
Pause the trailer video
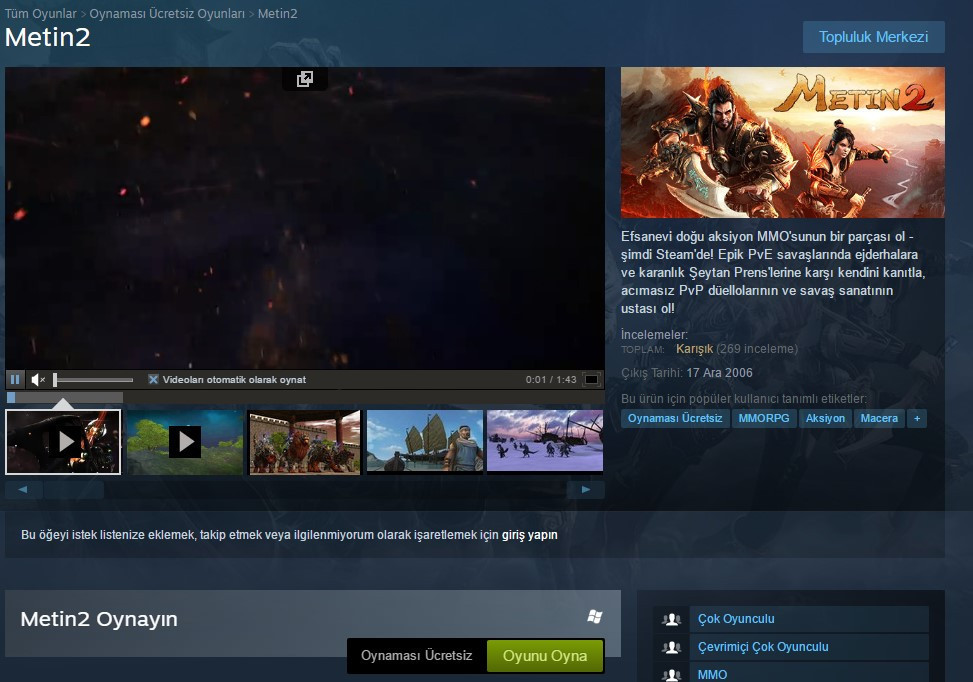(15, 380)
